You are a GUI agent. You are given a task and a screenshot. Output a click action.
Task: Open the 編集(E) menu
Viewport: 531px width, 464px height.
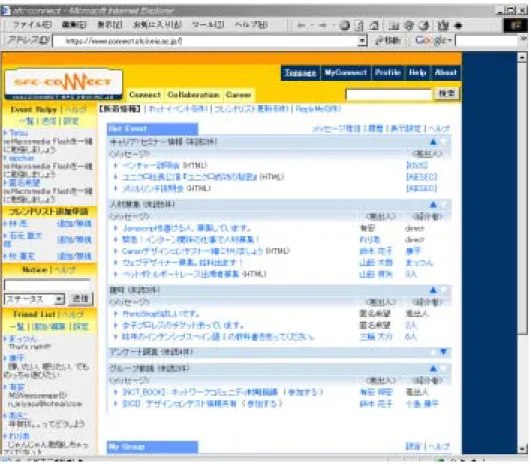point(74,25)
